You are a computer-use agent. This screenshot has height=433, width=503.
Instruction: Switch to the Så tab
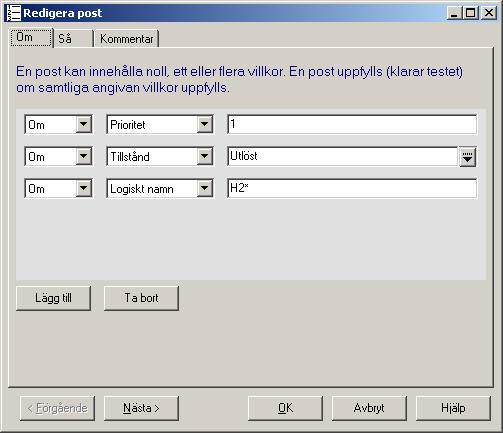[73, 39]
